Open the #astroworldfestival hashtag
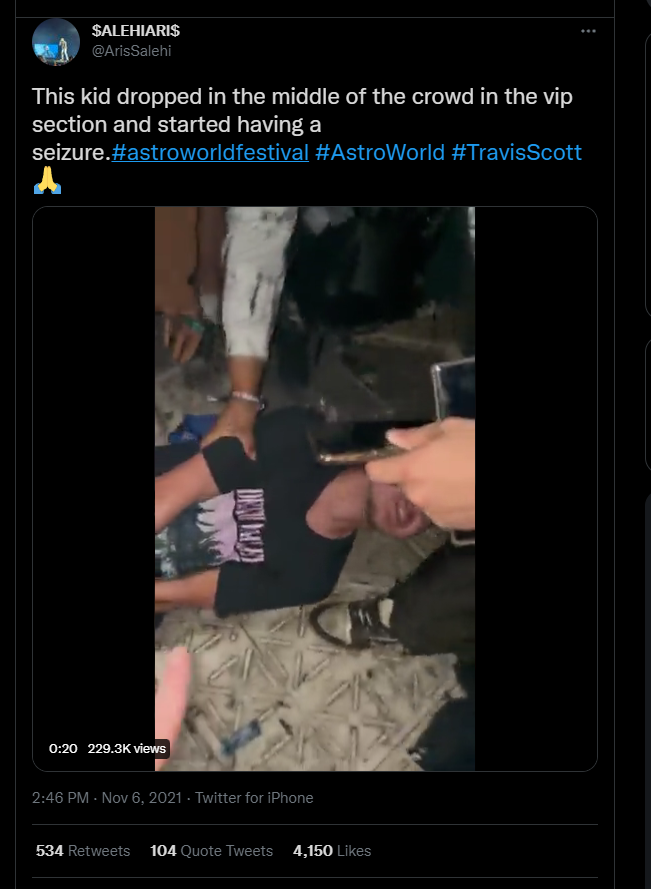The height and width of the screenshot is (889, 651). coord(210,153)
